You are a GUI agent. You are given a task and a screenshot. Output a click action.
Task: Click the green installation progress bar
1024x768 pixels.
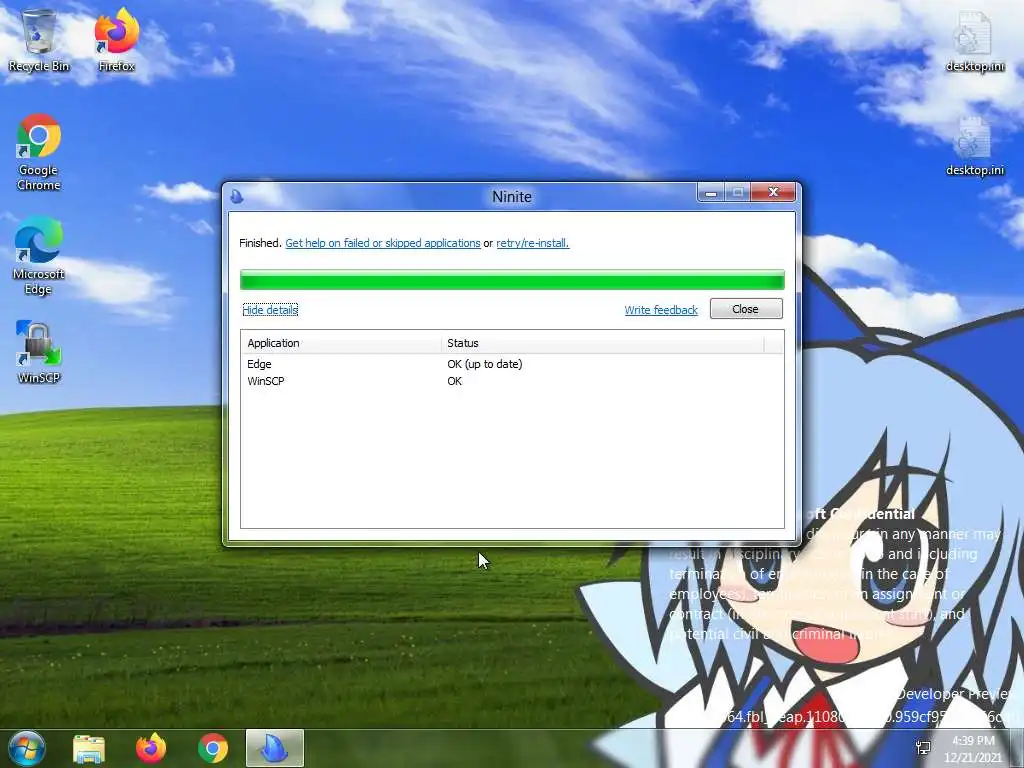[x=512, y=280]
